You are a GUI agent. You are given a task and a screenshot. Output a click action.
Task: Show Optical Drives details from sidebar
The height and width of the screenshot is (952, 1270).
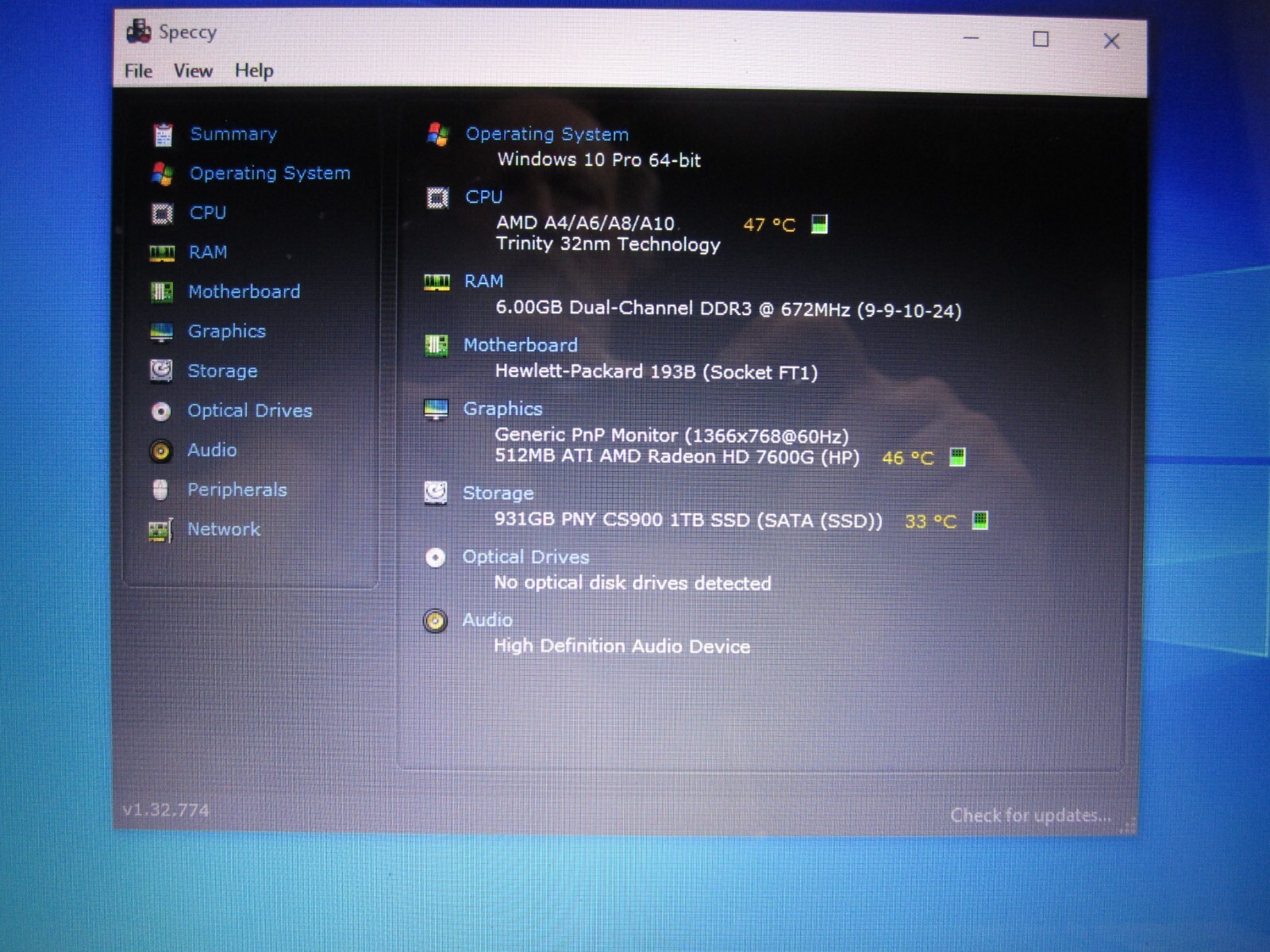pyautogui.click(x=249, y=410)
